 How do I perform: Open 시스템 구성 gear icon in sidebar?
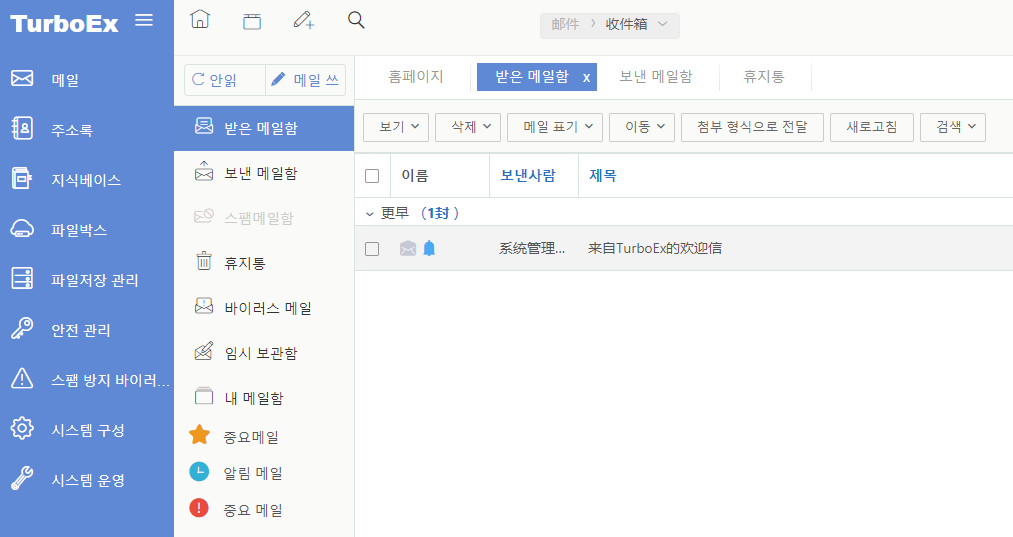point(22,430)
